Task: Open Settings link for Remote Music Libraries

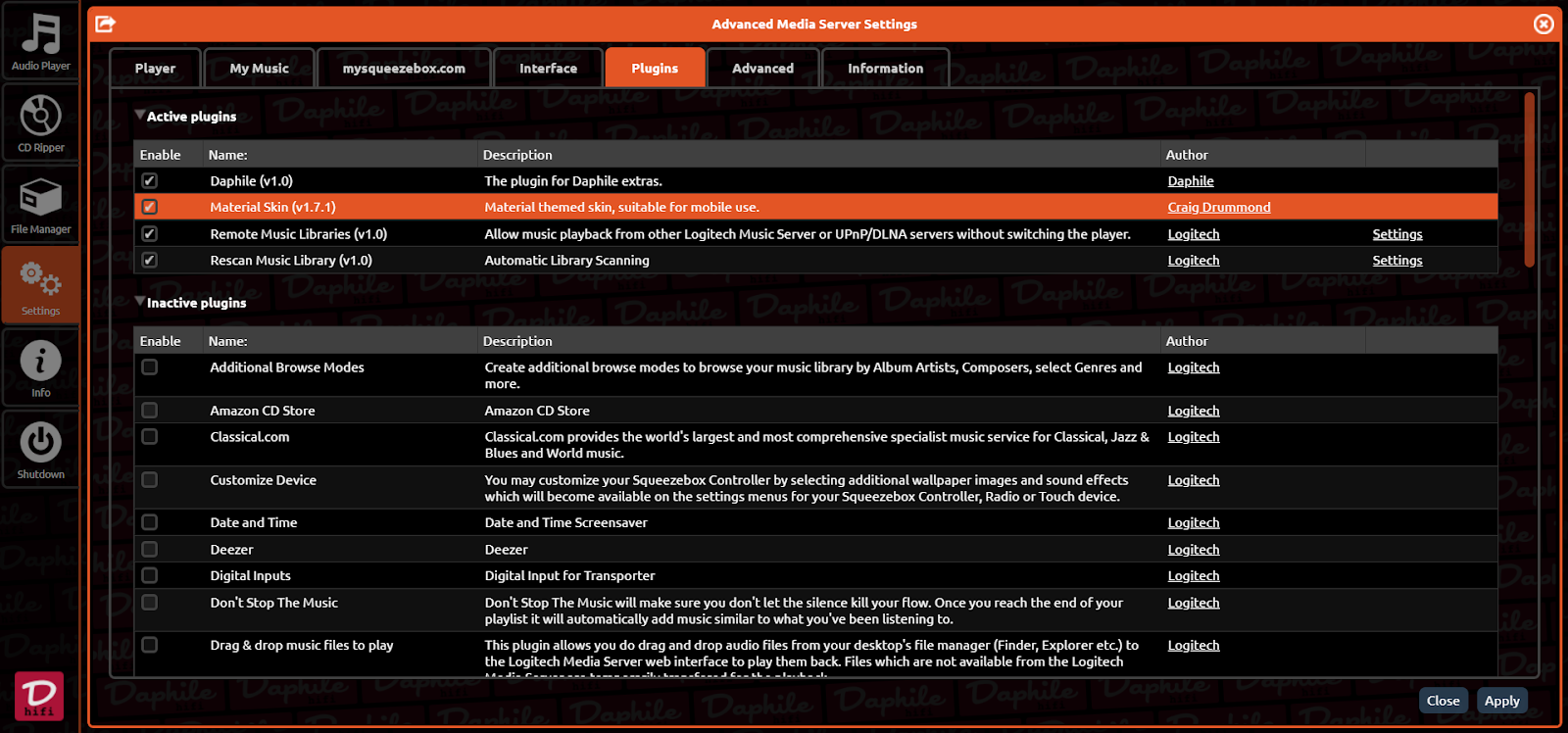Action: click(x=1396, y=234)
